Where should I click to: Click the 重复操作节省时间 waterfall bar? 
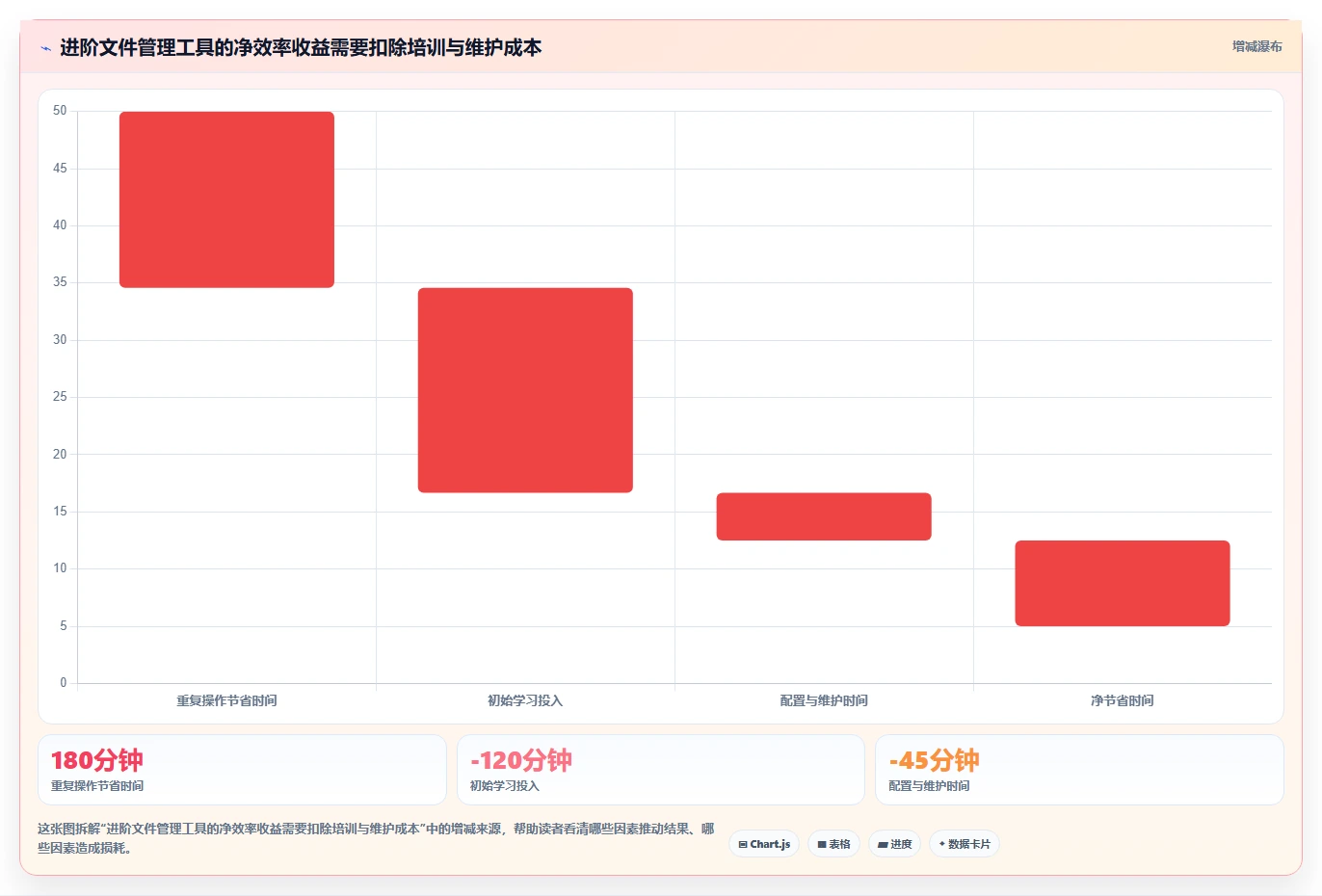[226, 199]
